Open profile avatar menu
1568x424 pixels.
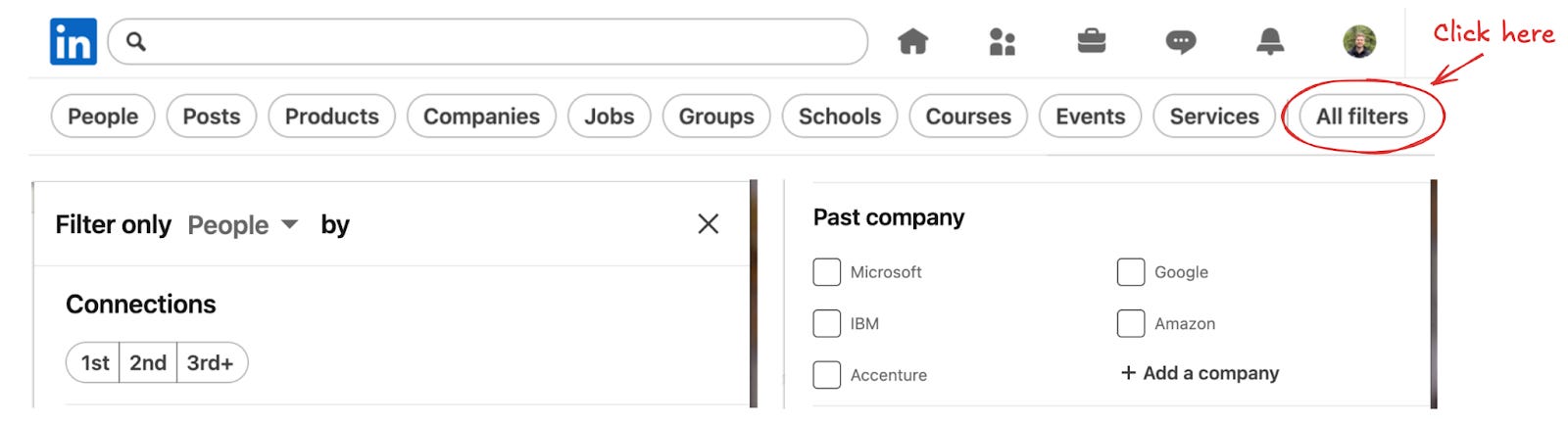coord(1359,42)
